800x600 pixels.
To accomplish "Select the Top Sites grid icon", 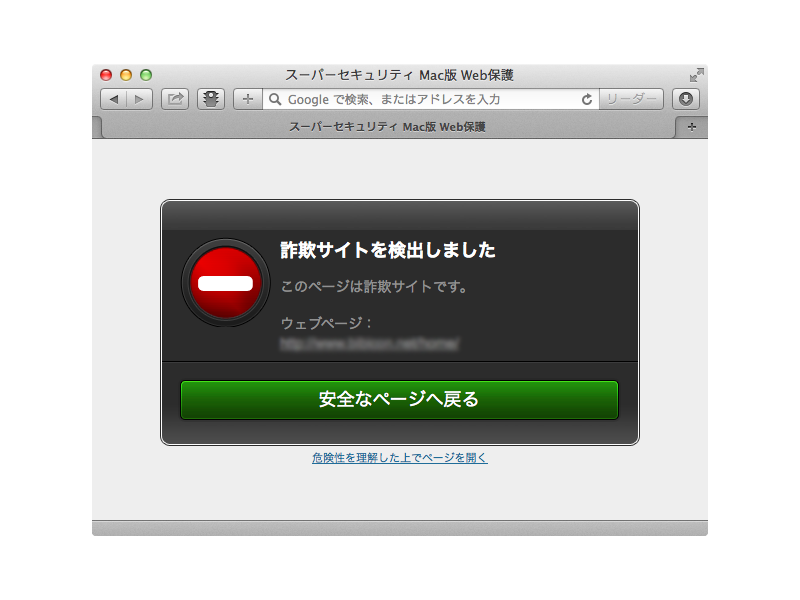I will click(x=210, y=99).
